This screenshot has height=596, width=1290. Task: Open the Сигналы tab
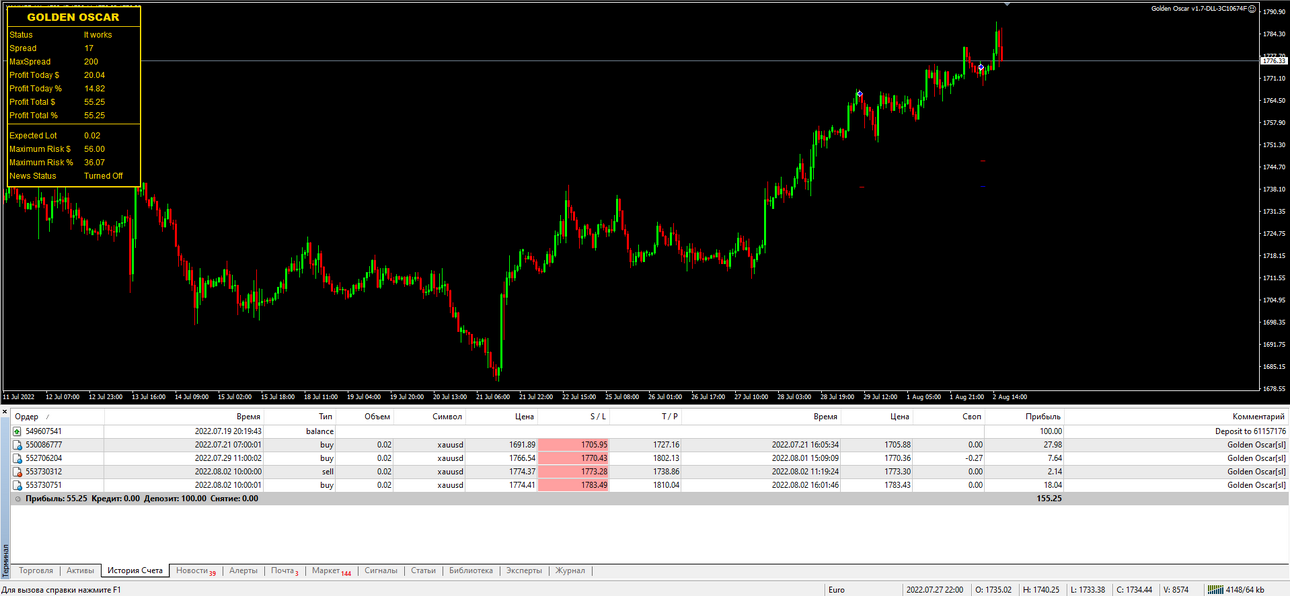(x=381, y=570)
